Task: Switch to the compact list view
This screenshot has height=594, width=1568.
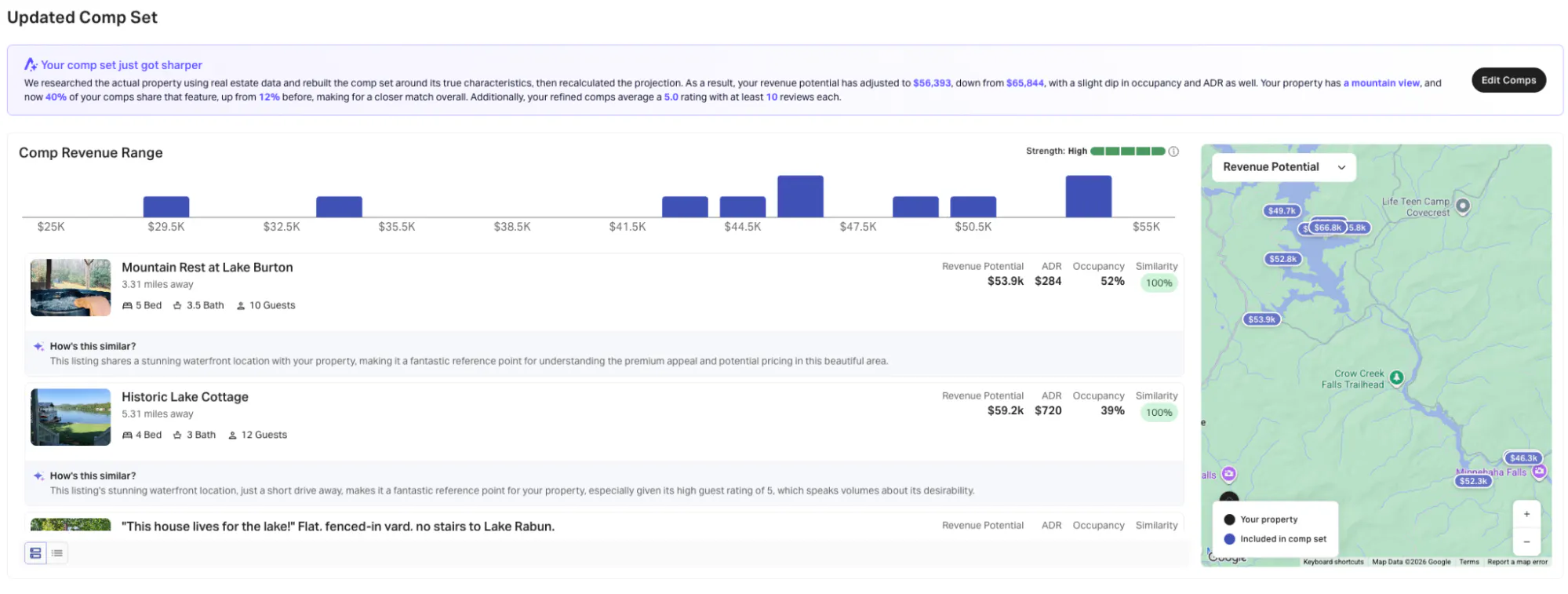Action: pos(57,553)
